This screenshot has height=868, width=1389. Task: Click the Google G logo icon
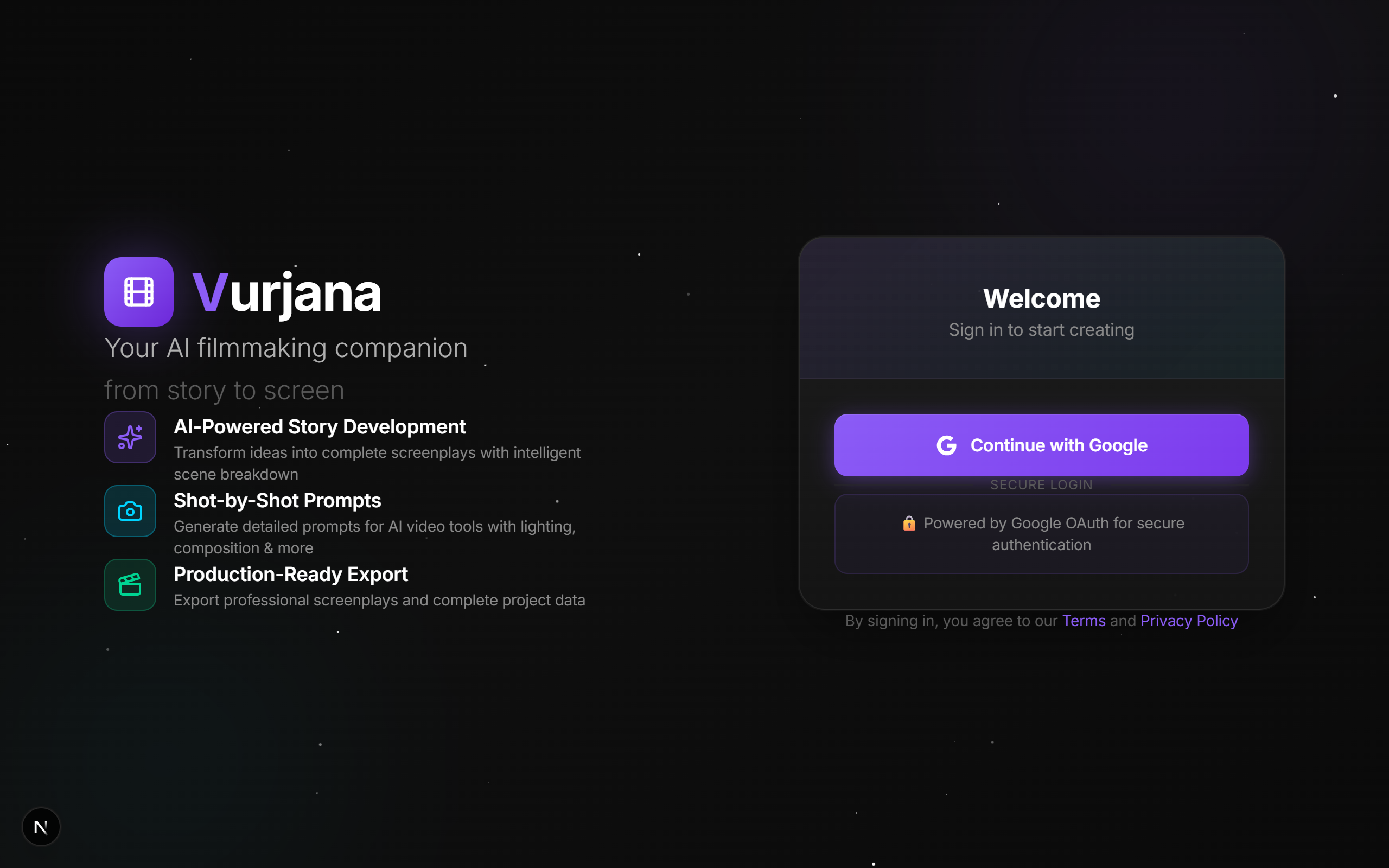point(946,445)
